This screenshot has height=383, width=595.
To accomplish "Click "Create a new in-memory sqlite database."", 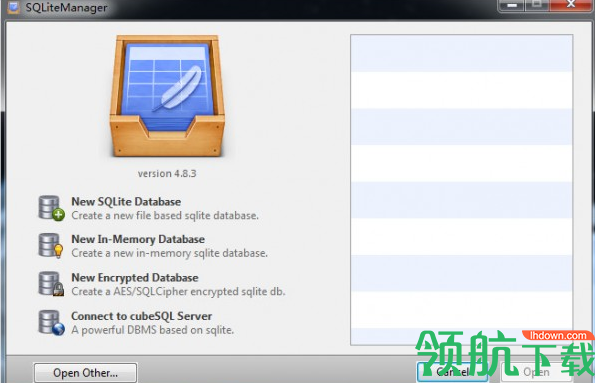I will (170, 253).
